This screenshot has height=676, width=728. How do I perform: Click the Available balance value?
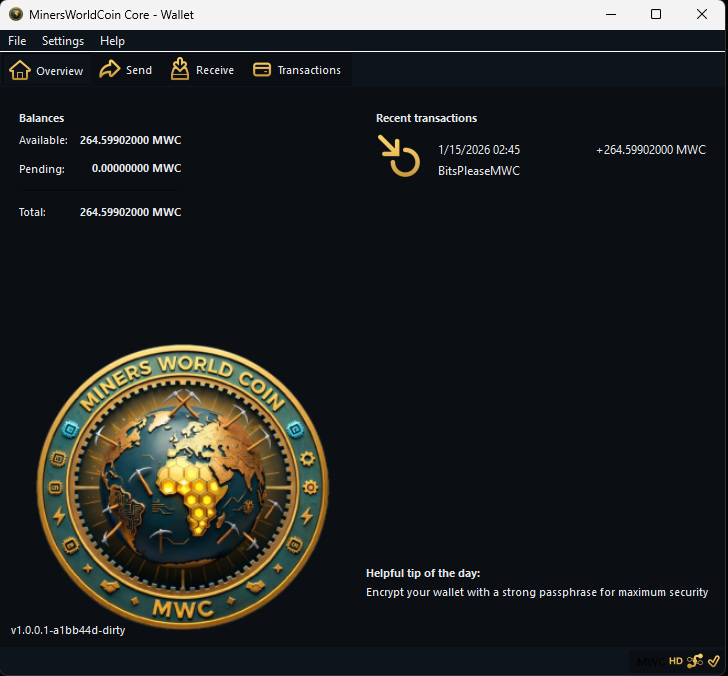130,140
